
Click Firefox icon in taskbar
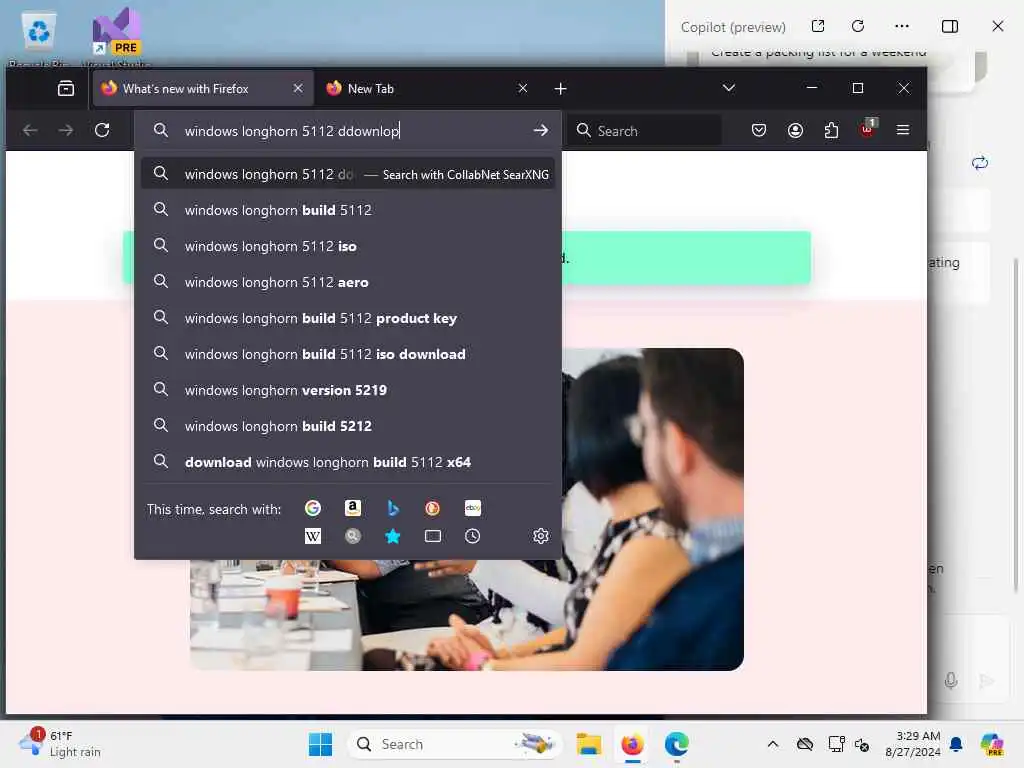[632, 744]
